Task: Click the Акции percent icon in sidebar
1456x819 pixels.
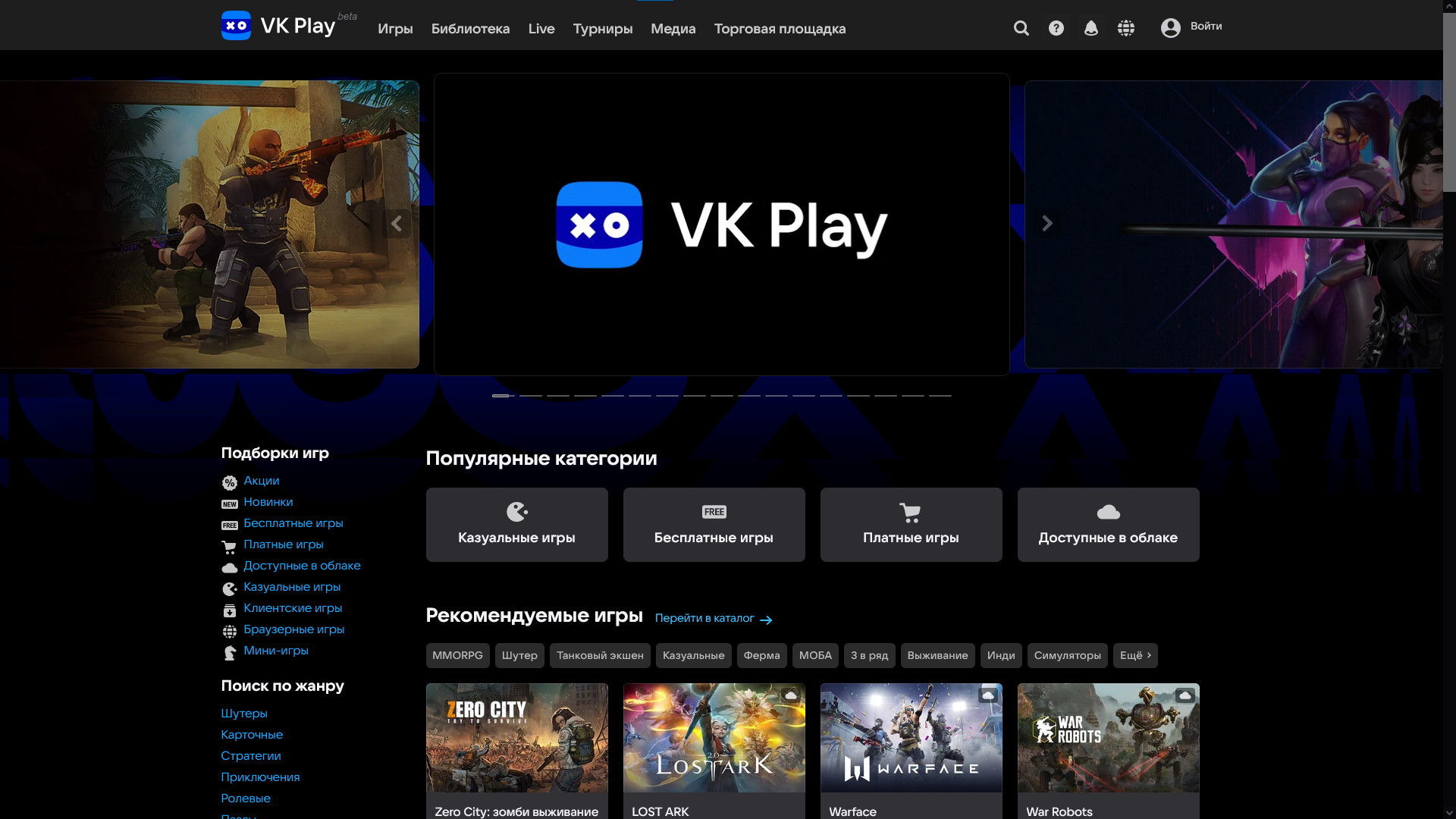Action: click(x=229, y=482)
